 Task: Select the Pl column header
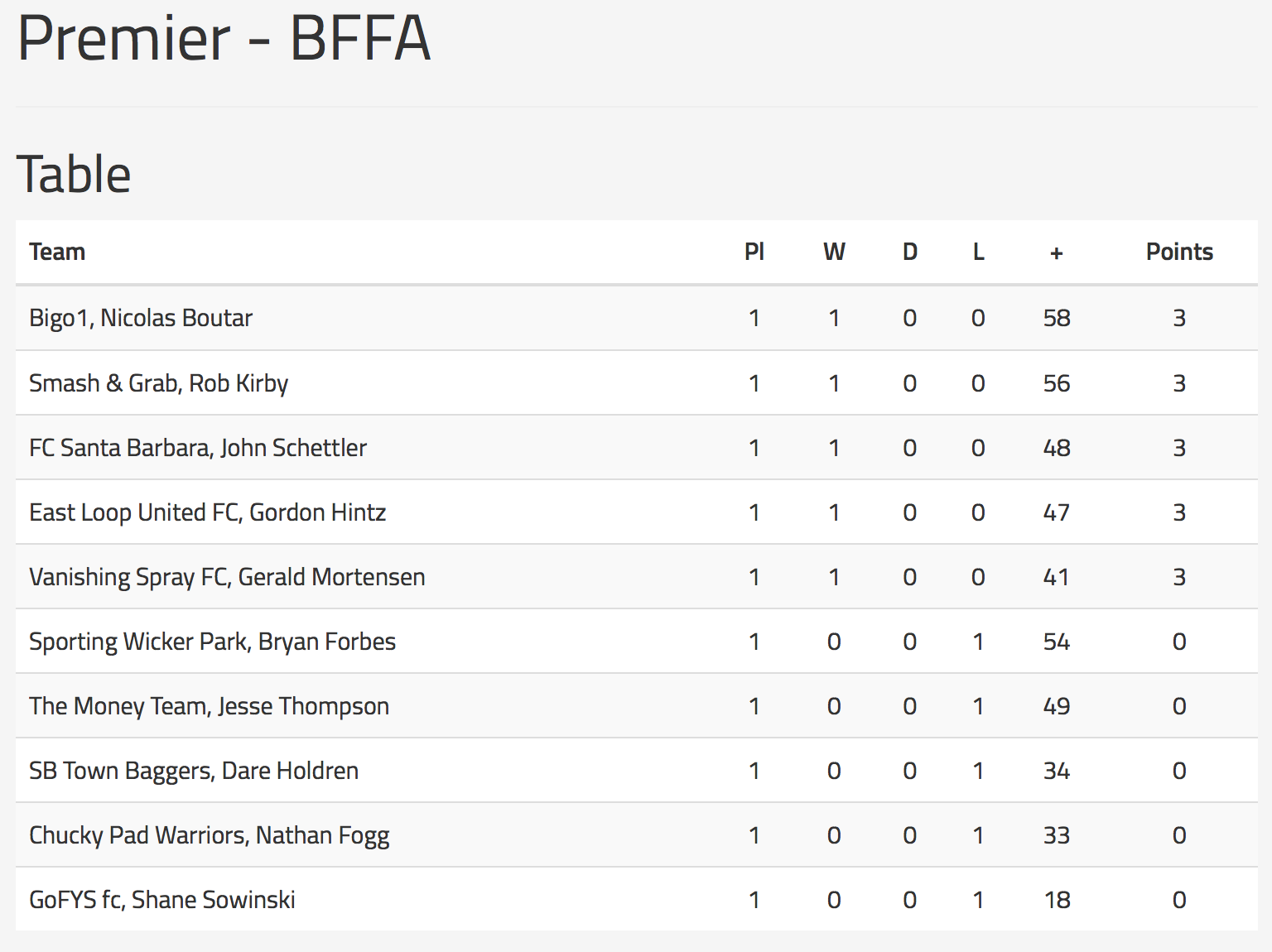(x=754, y=252)
